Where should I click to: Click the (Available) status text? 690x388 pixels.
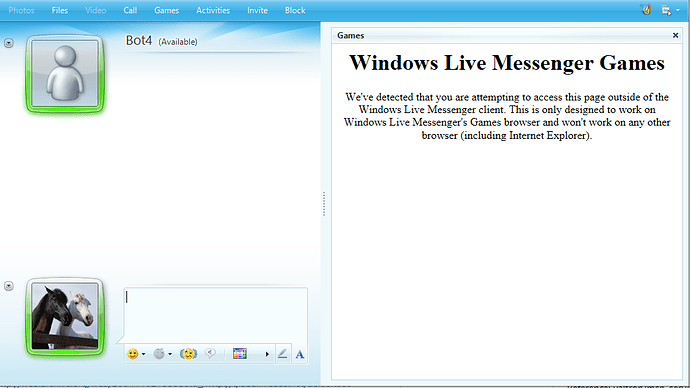coord(178,42)
